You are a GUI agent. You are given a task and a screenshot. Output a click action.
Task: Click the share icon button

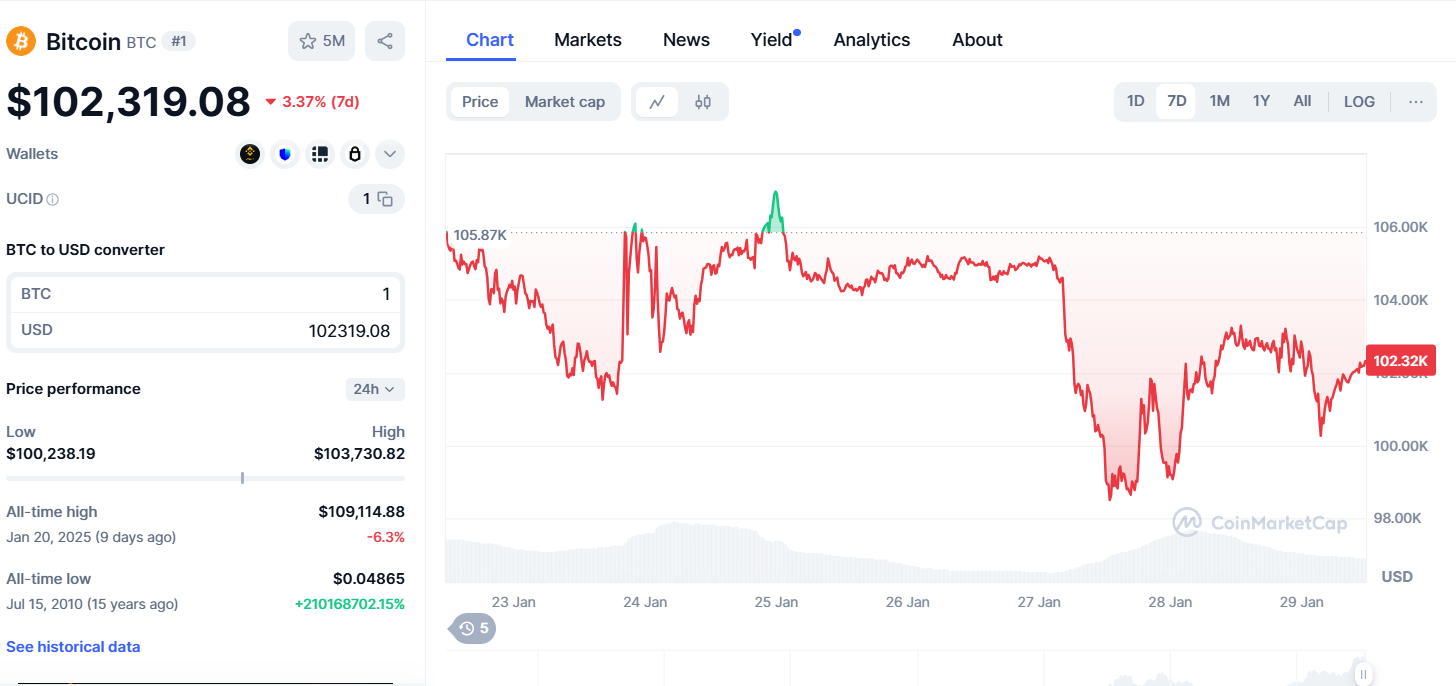pyautogui.click(x=385, y=41)
